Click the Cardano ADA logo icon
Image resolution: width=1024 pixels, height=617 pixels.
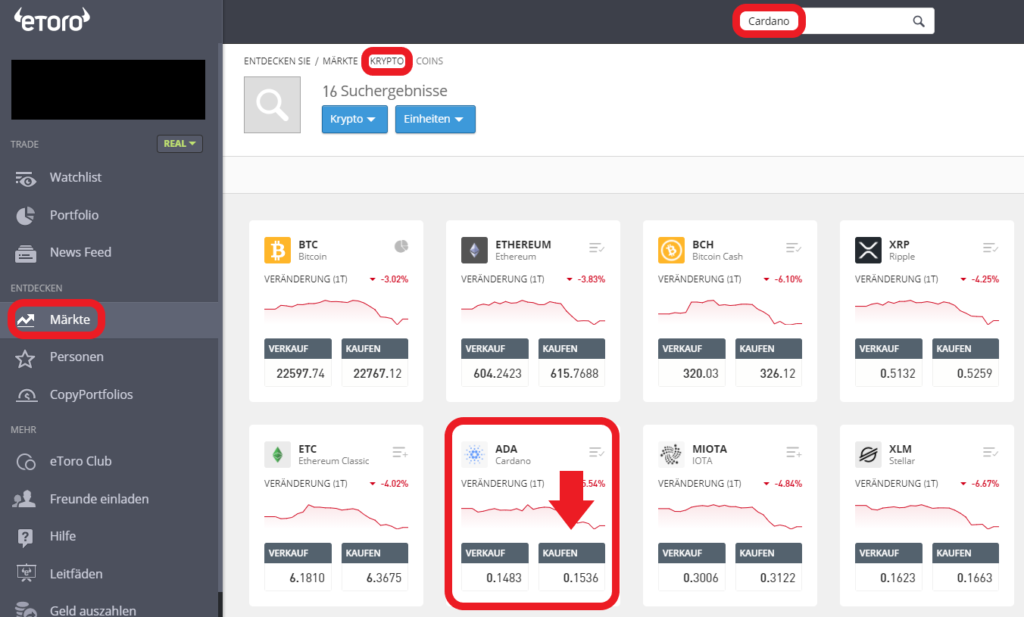point(474,454)
